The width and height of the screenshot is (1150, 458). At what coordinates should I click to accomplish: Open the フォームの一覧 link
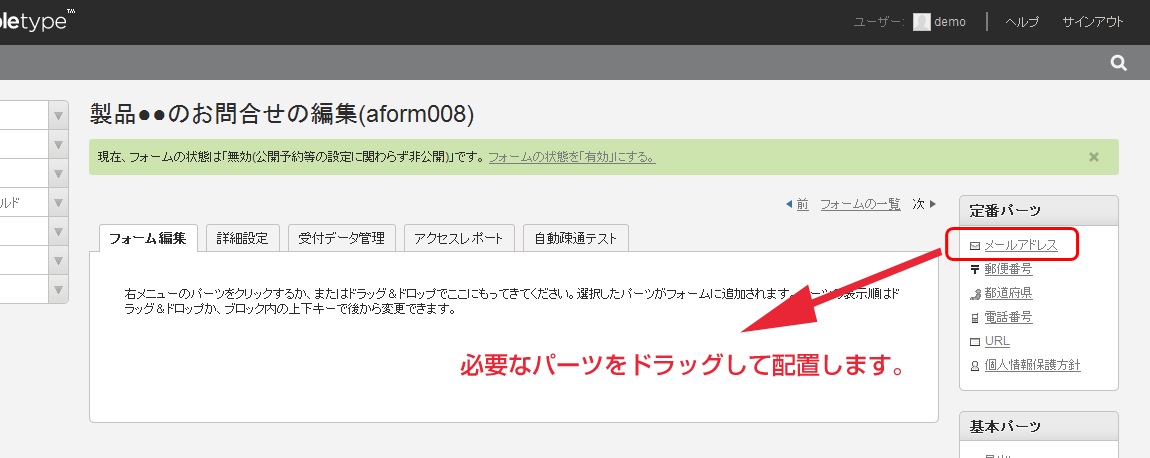[860, 204]
